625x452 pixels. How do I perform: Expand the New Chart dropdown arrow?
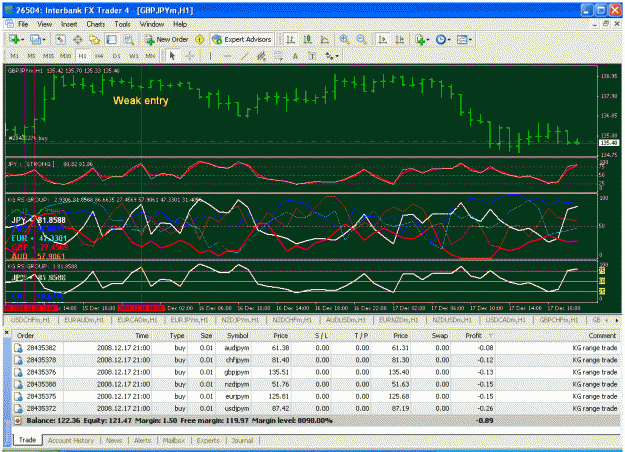click(22, 40)
